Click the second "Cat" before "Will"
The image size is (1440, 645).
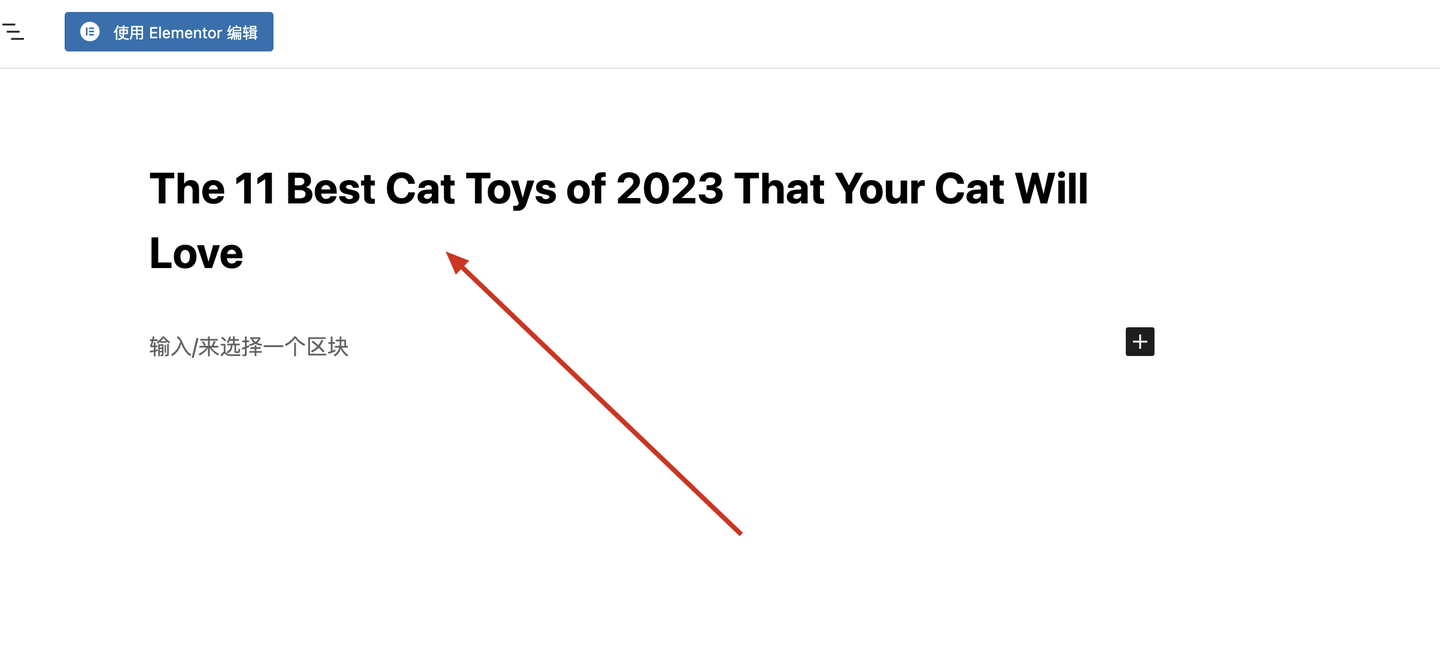969,188
